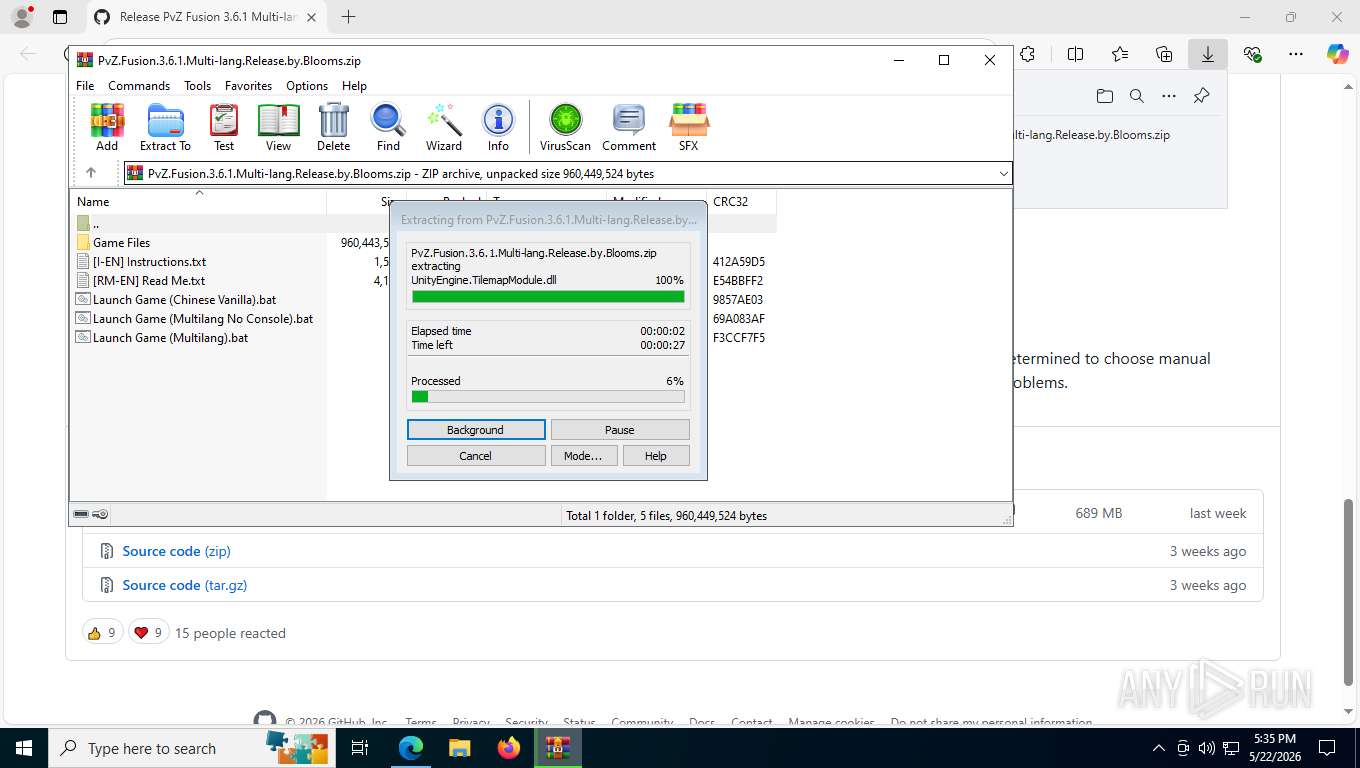Click the Delete trash can icon

[333, 127]
